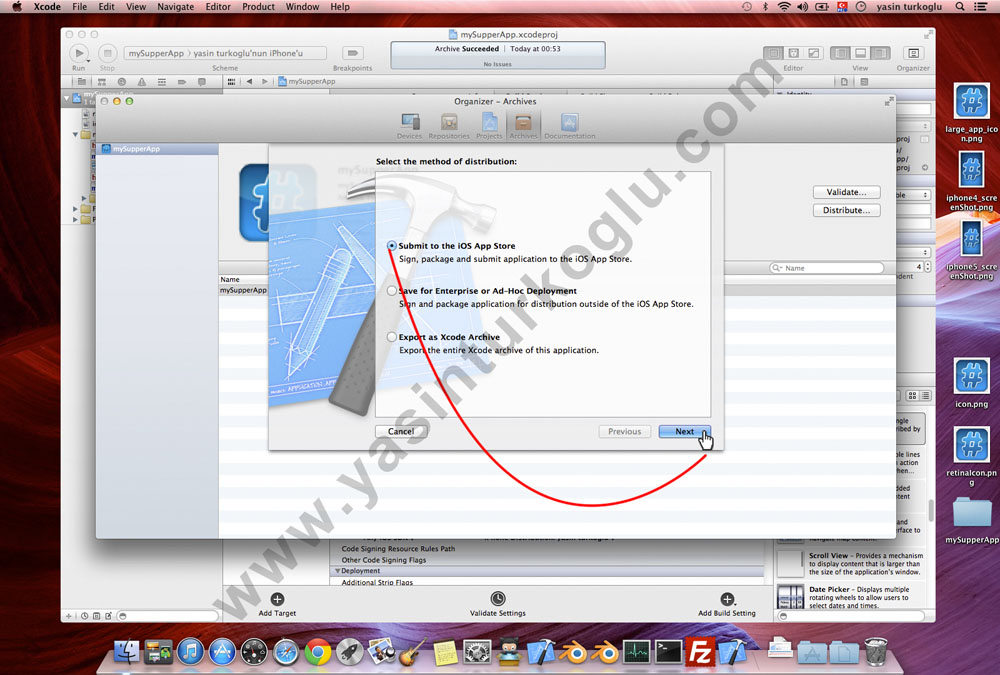Image resolution: width=1000 pixels, height=675 pixels.
Task: Open the File menu
Action: [x=80, y=6]
